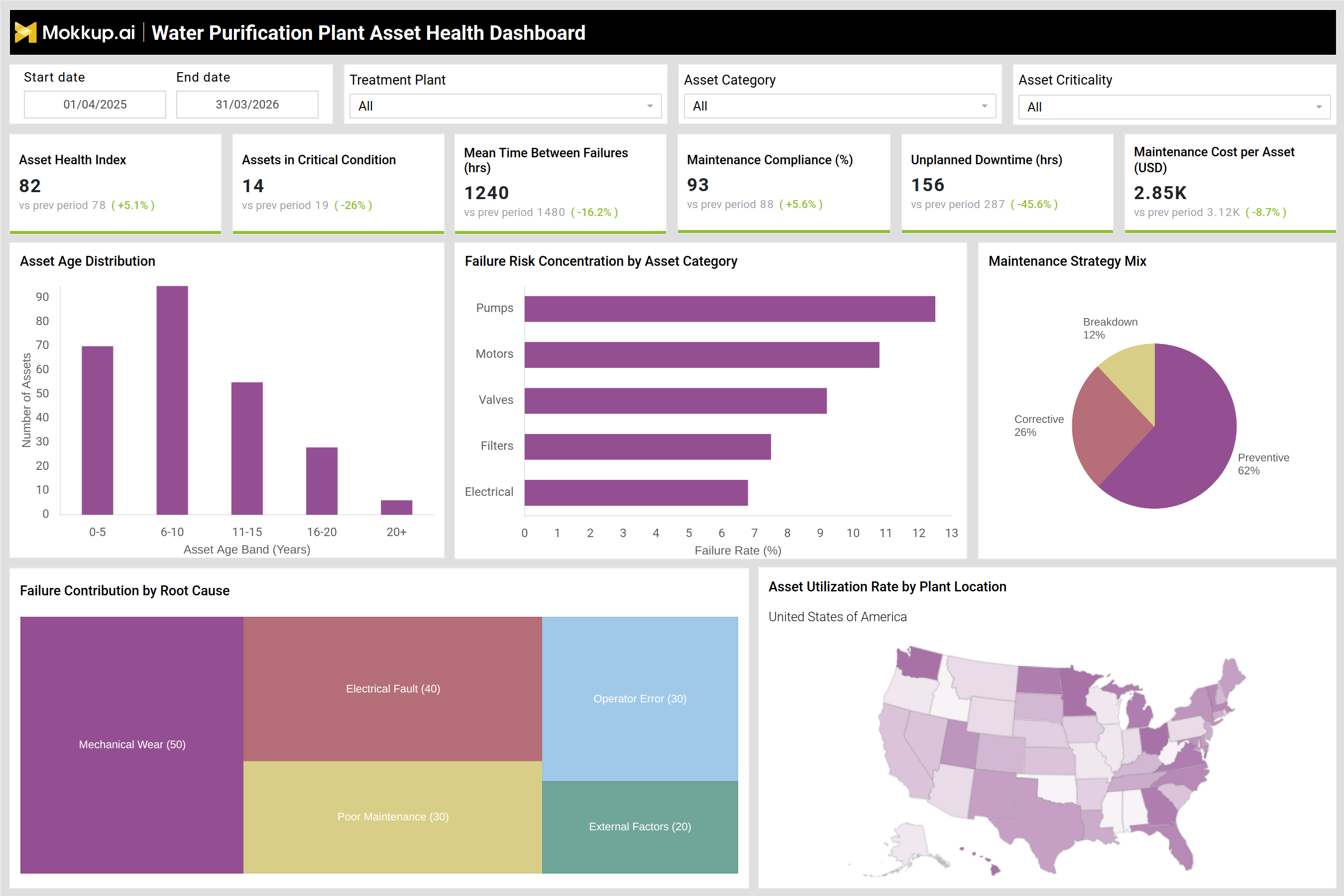
Task: Click the 'Failure Rate (%)' axis title
Action: (738, 550)
